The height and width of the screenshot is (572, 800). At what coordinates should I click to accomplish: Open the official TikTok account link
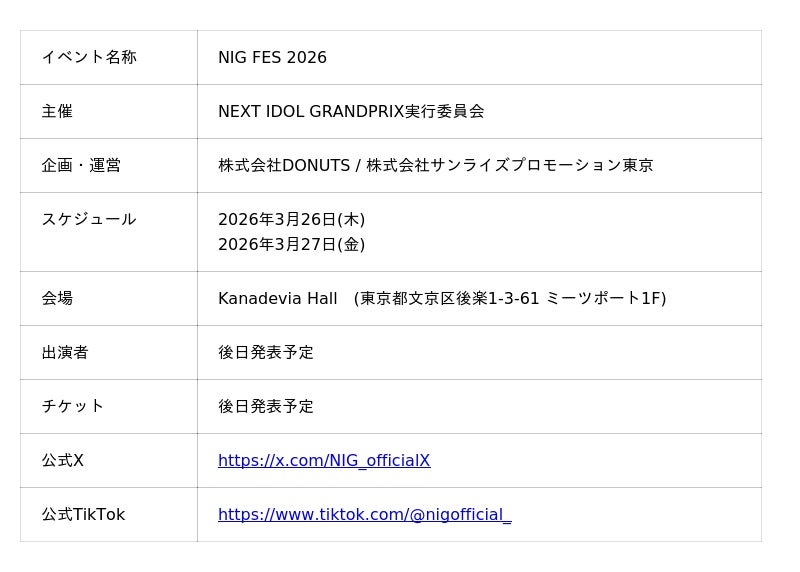click(x=364, y=515)
